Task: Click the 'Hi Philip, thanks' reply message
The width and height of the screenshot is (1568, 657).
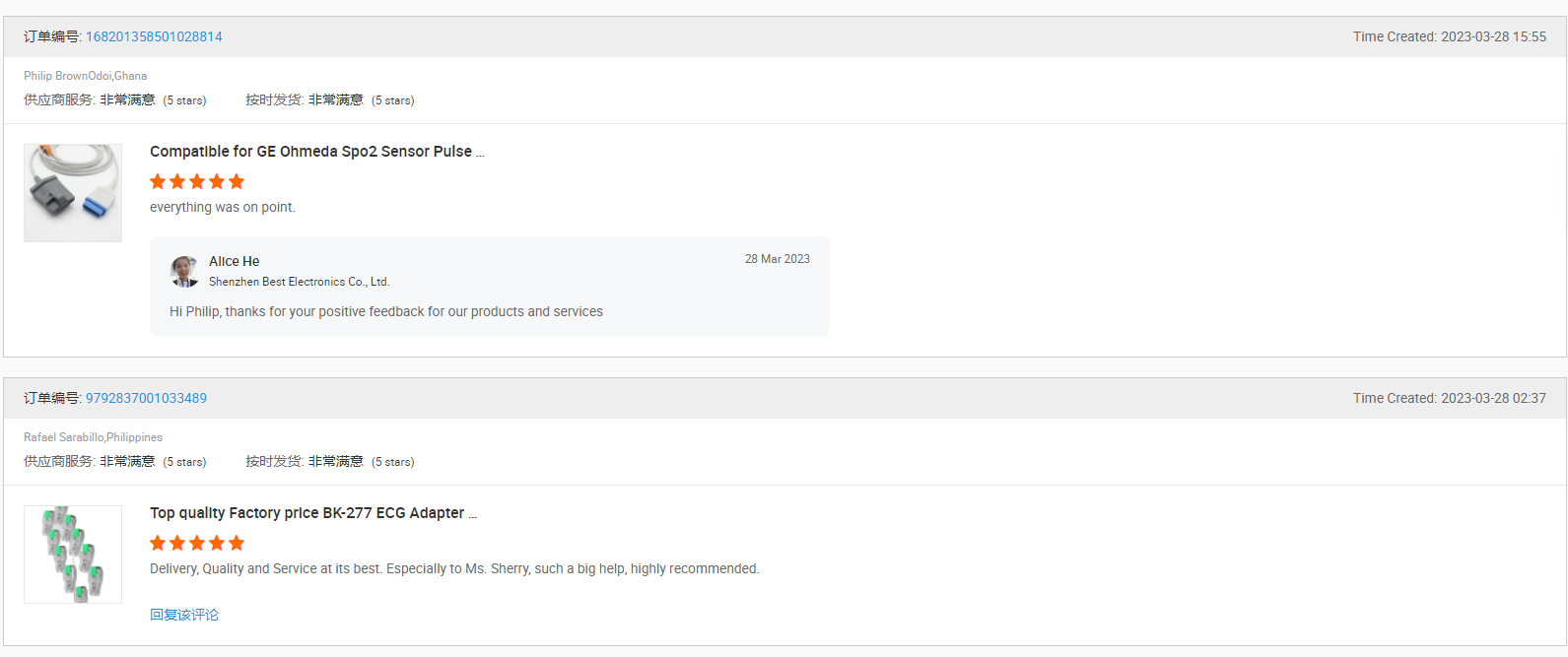Action: [386, 311]
